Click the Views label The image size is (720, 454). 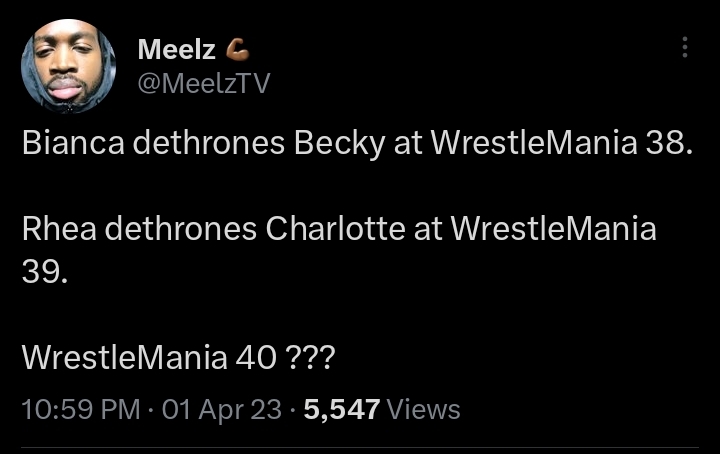(x=422, y=409)
